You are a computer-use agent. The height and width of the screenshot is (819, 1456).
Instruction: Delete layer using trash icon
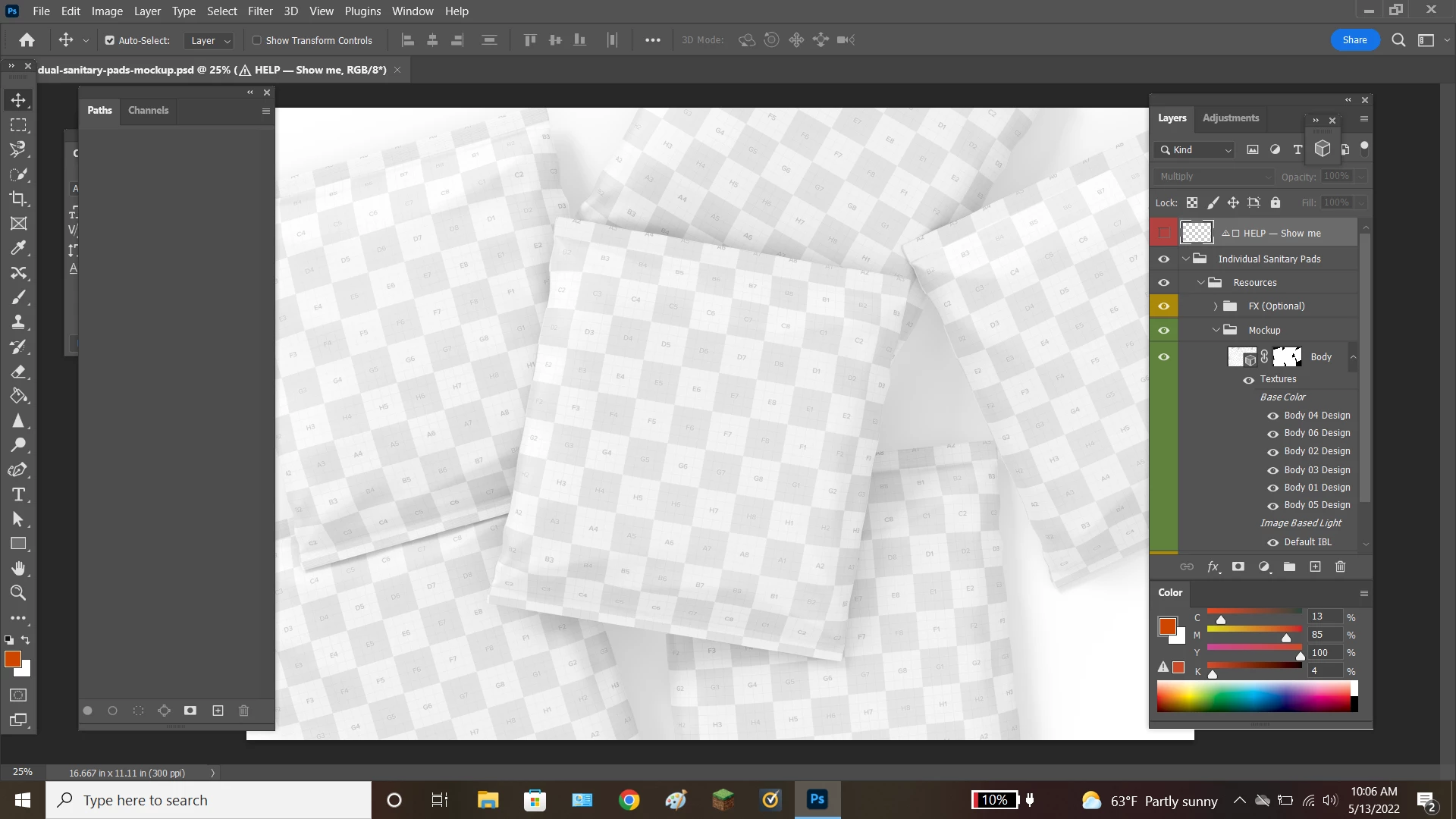[1340, 566]
